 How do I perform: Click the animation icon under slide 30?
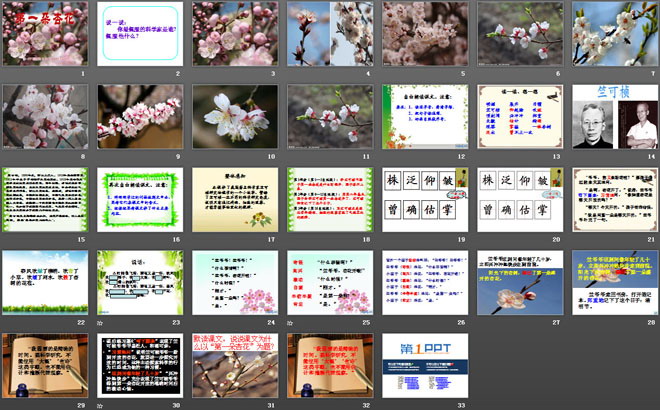pos(100,406)
